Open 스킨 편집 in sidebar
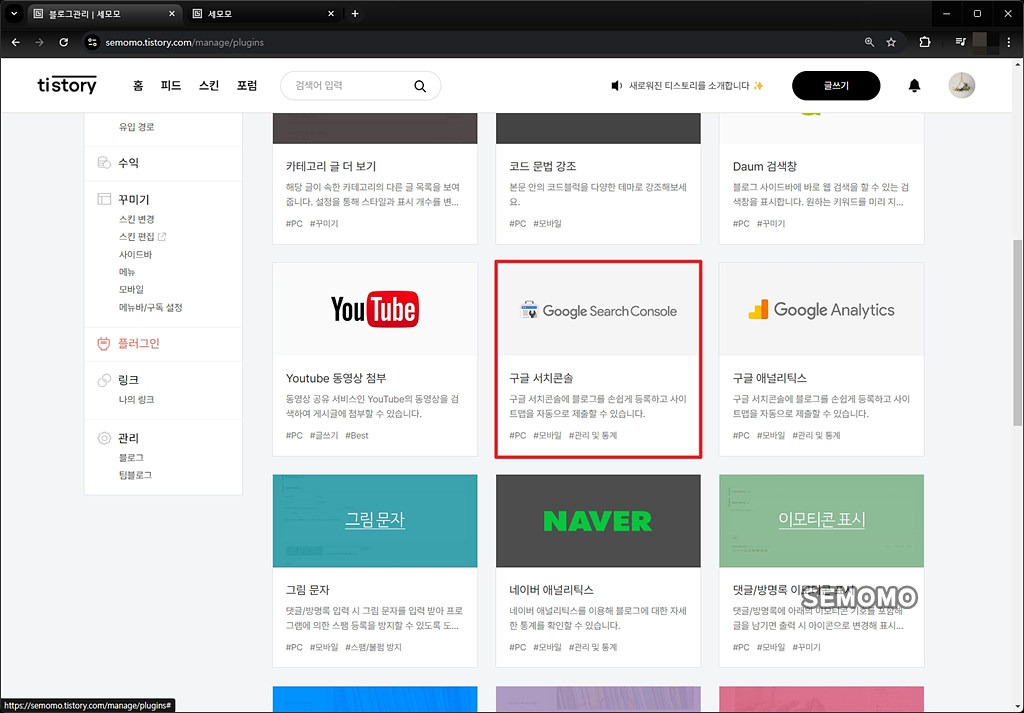 [136, 236]
